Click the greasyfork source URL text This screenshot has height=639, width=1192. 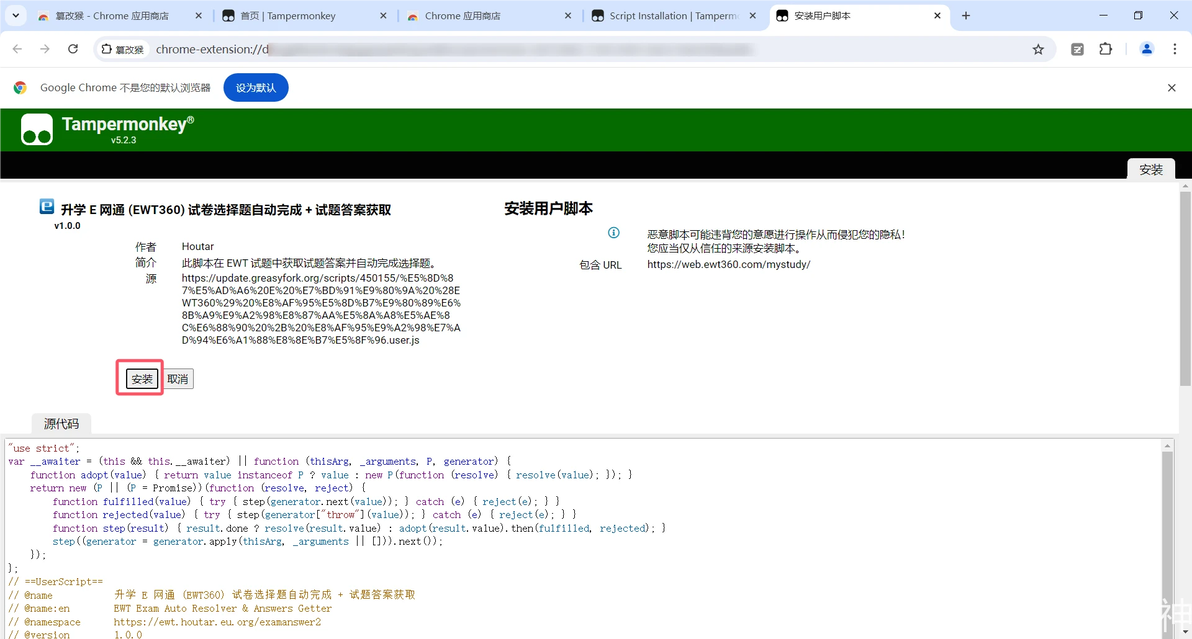pos(321,309)
